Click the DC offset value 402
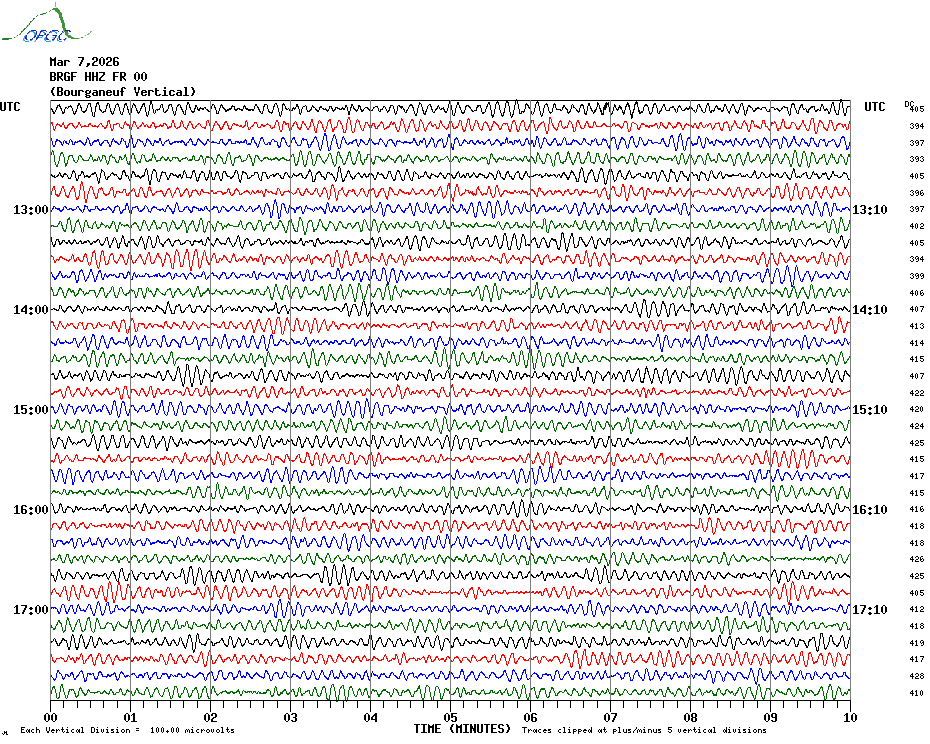This screenshot has height=744, width=930. 916,226
